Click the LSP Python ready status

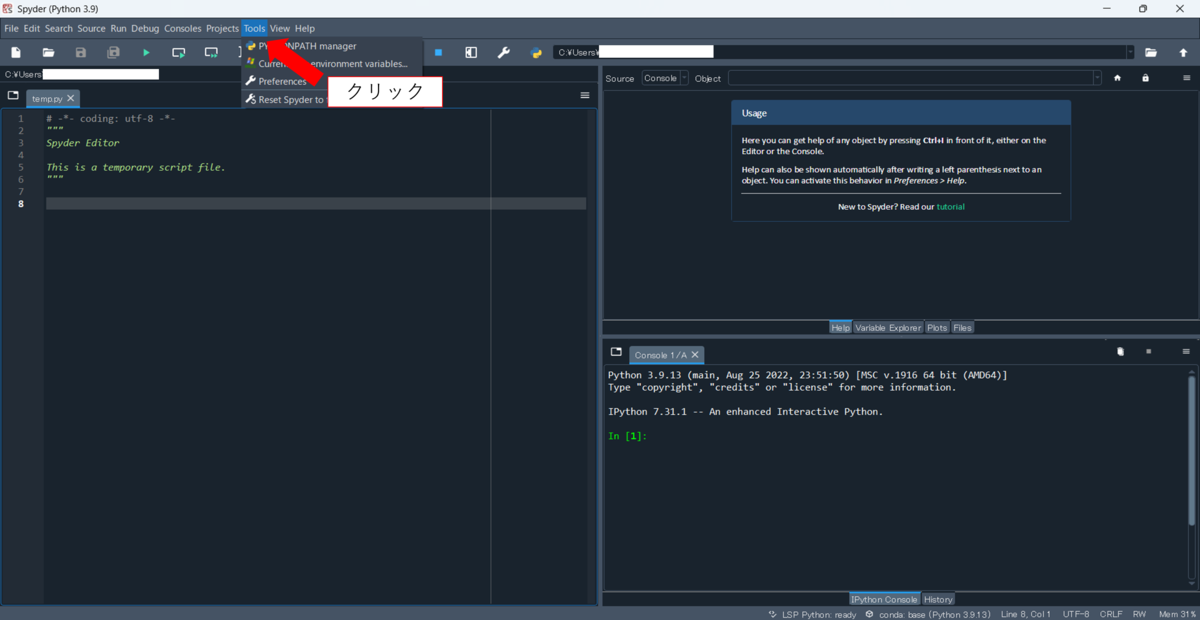point(812,614)
